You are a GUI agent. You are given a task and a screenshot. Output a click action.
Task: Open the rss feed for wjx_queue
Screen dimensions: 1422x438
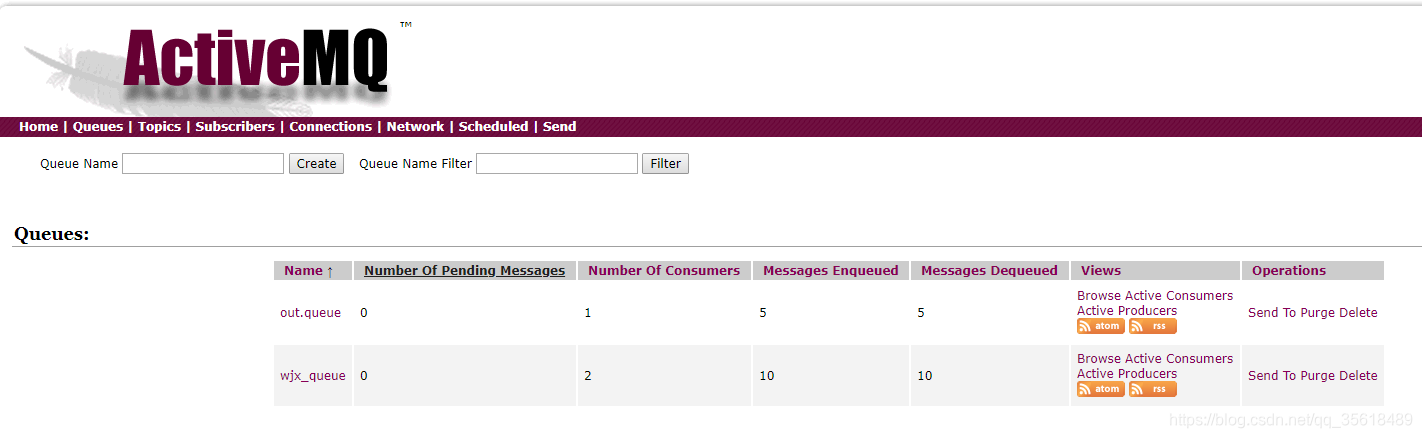pos(1153,389)
